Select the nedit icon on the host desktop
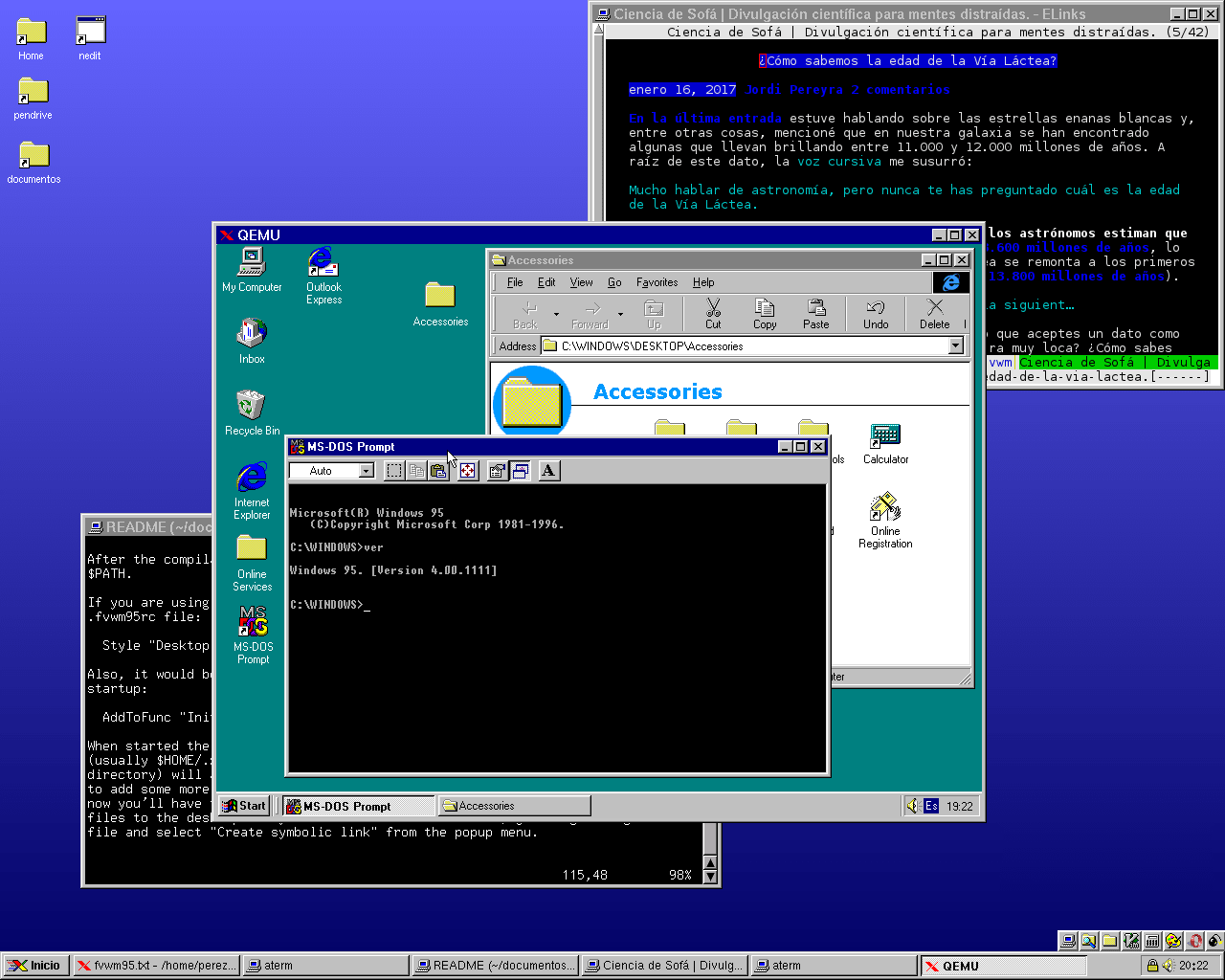The height and width of the screenshot is (980, 1225). (x=90, y=39)
